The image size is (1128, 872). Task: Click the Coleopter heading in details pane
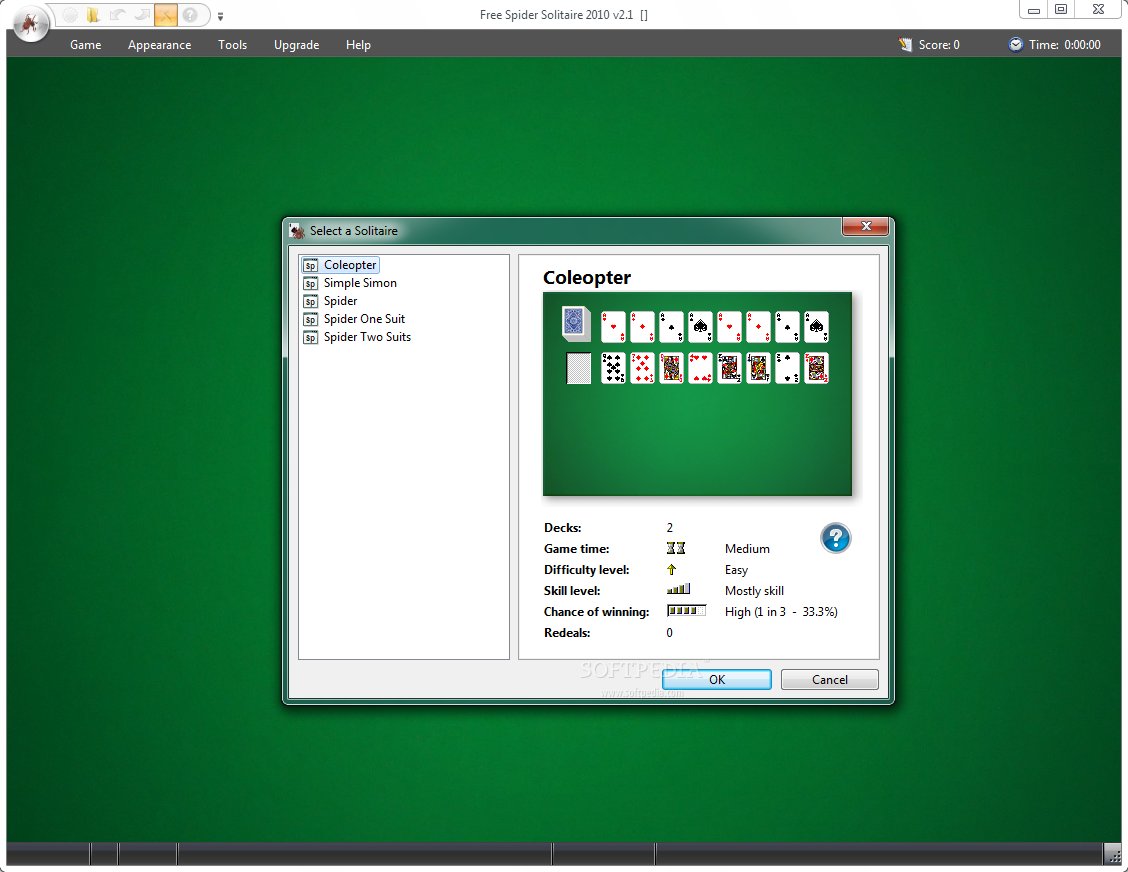[x=586, y=278]
